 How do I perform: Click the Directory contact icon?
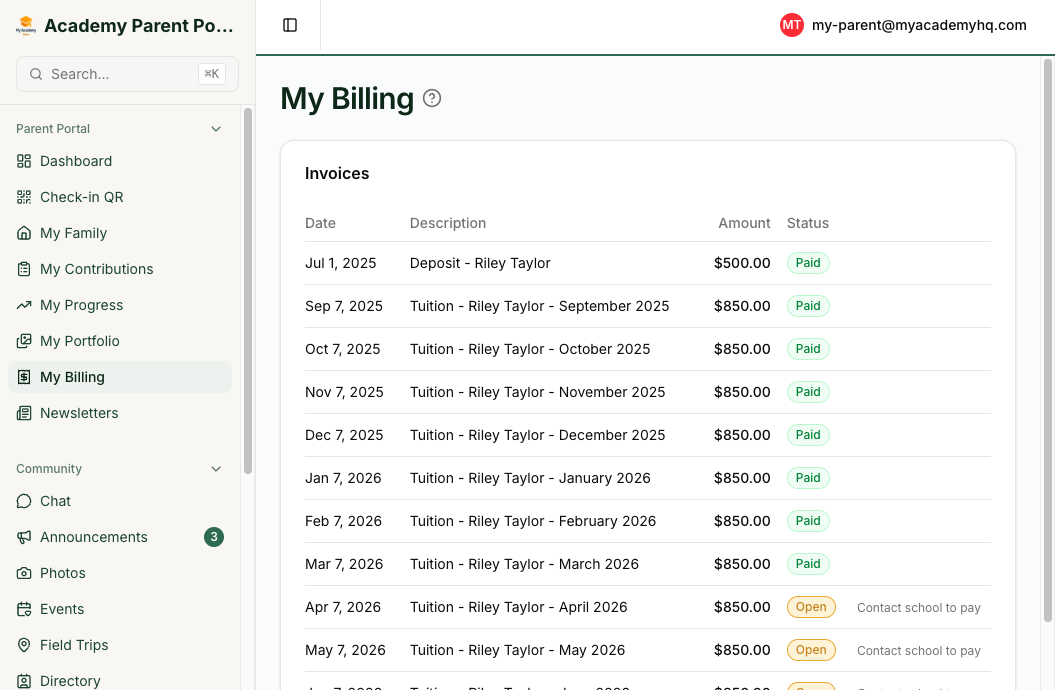click(24, 681)
